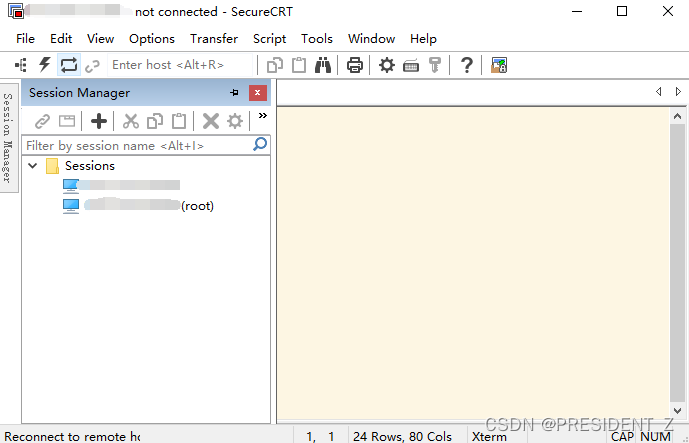
Task: Add new session with plus icon
Action: click(99, 121)
